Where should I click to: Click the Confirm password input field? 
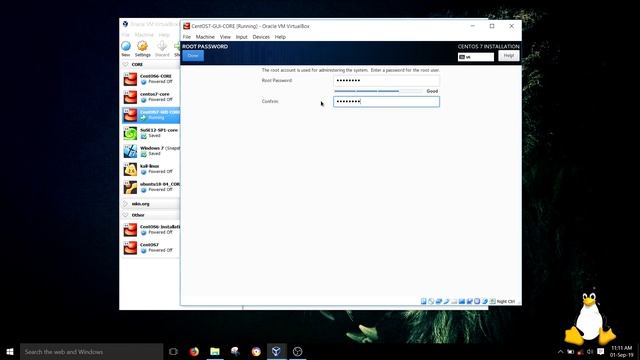click(386, 102)
